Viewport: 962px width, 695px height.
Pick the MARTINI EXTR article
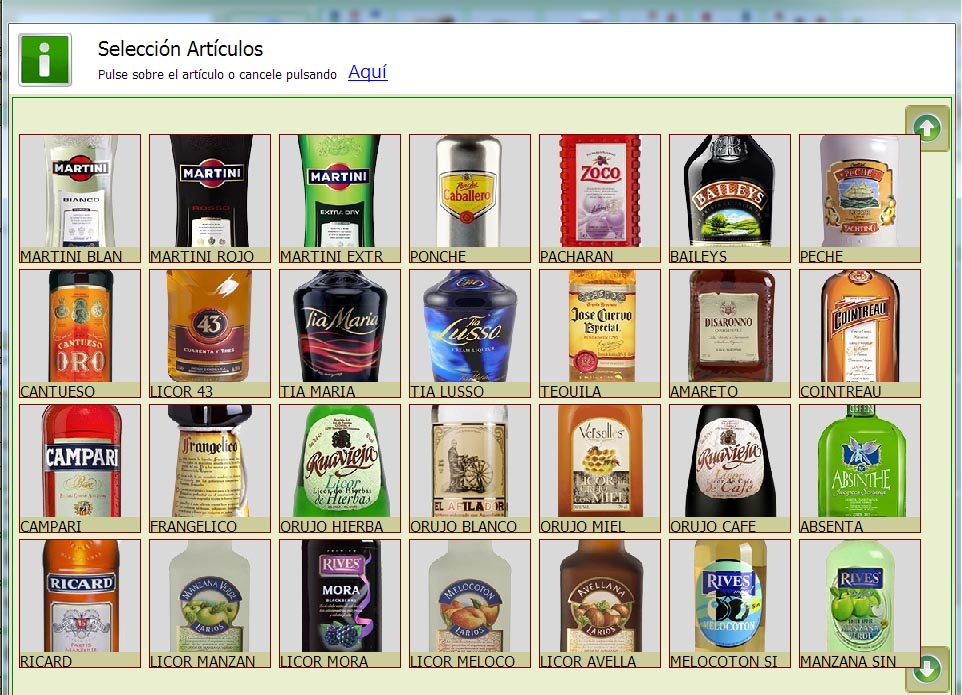(340, 199)
